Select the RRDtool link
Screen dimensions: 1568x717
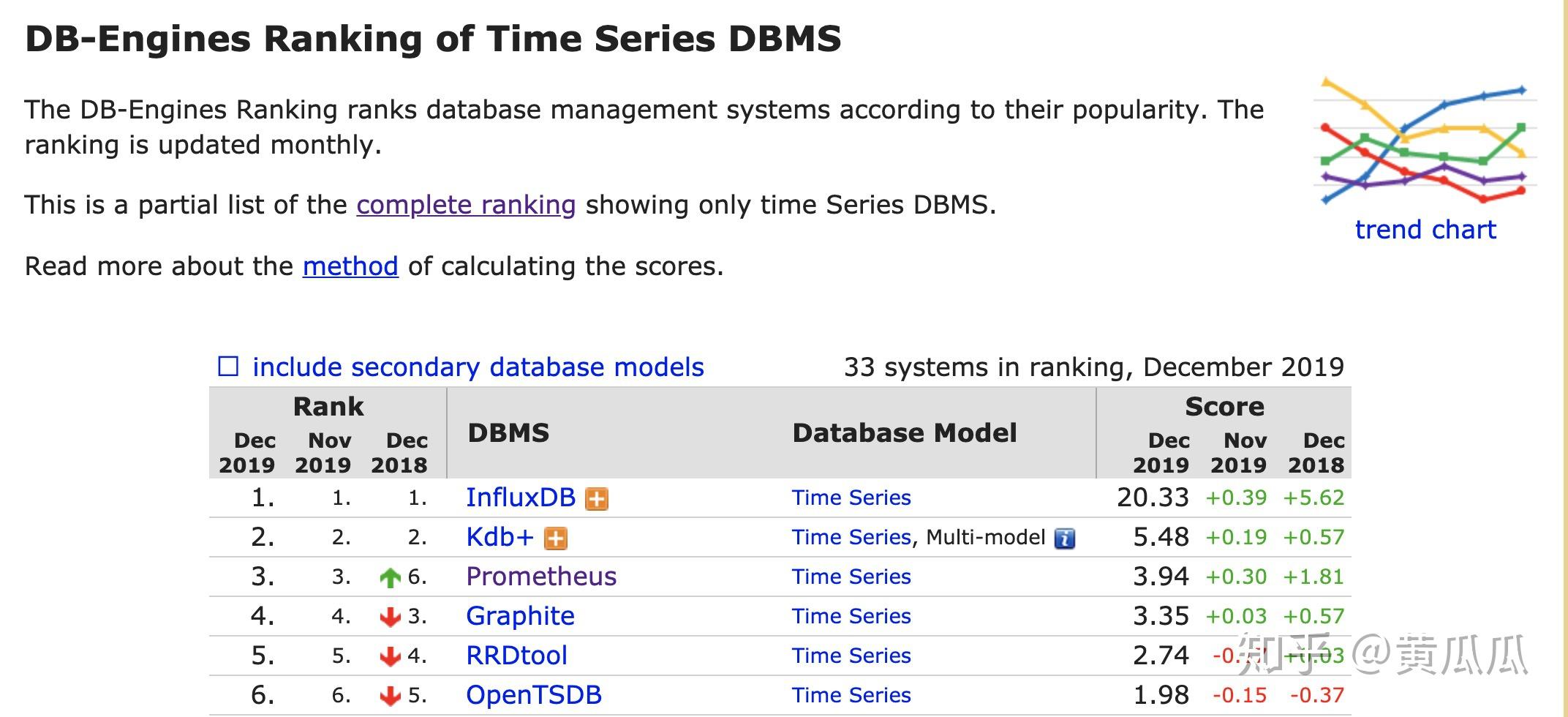tap(516, 656)
